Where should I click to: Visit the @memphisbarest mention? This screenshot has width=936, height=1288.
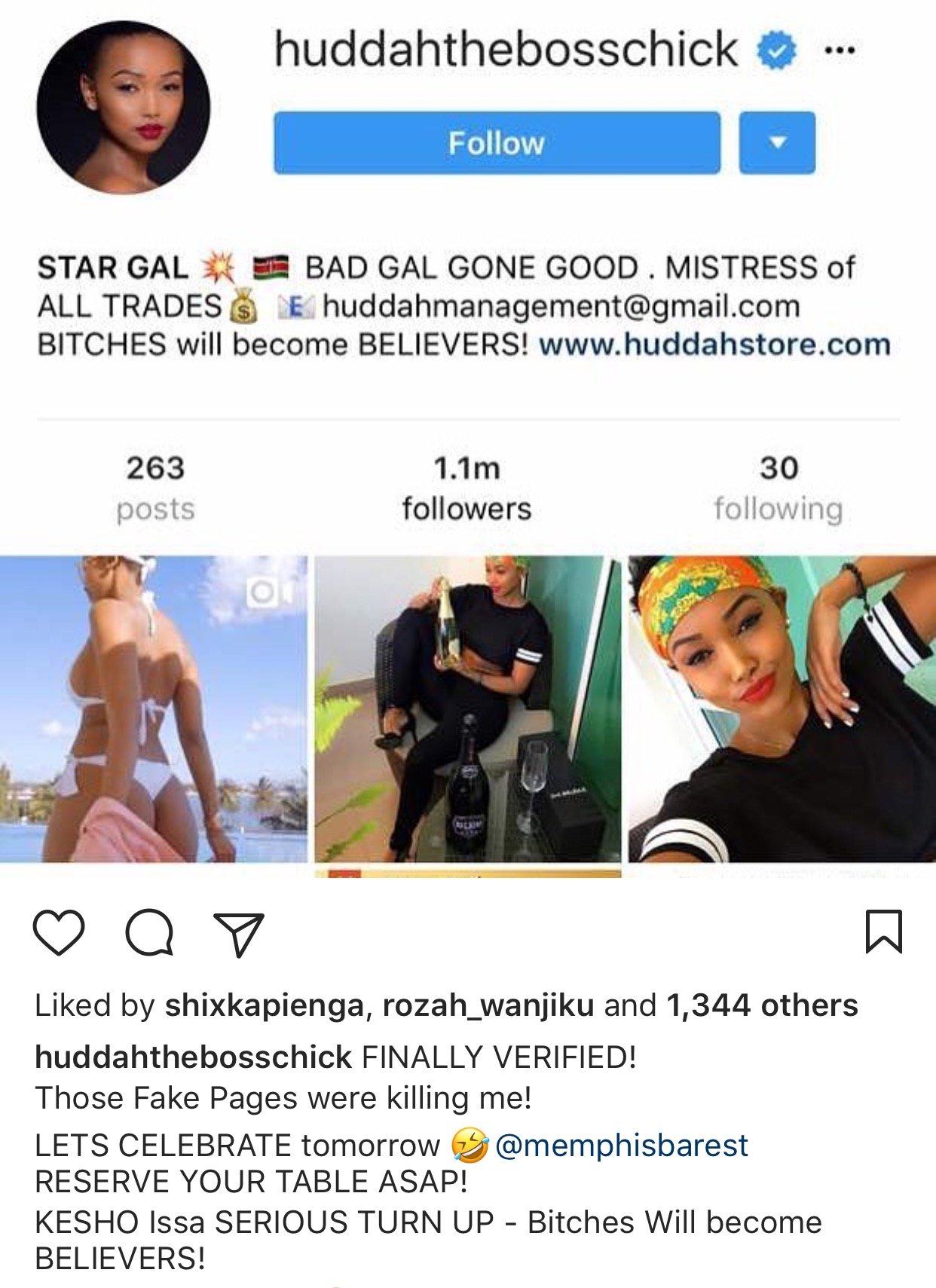pyautogui.click(x=622, y=1146)
